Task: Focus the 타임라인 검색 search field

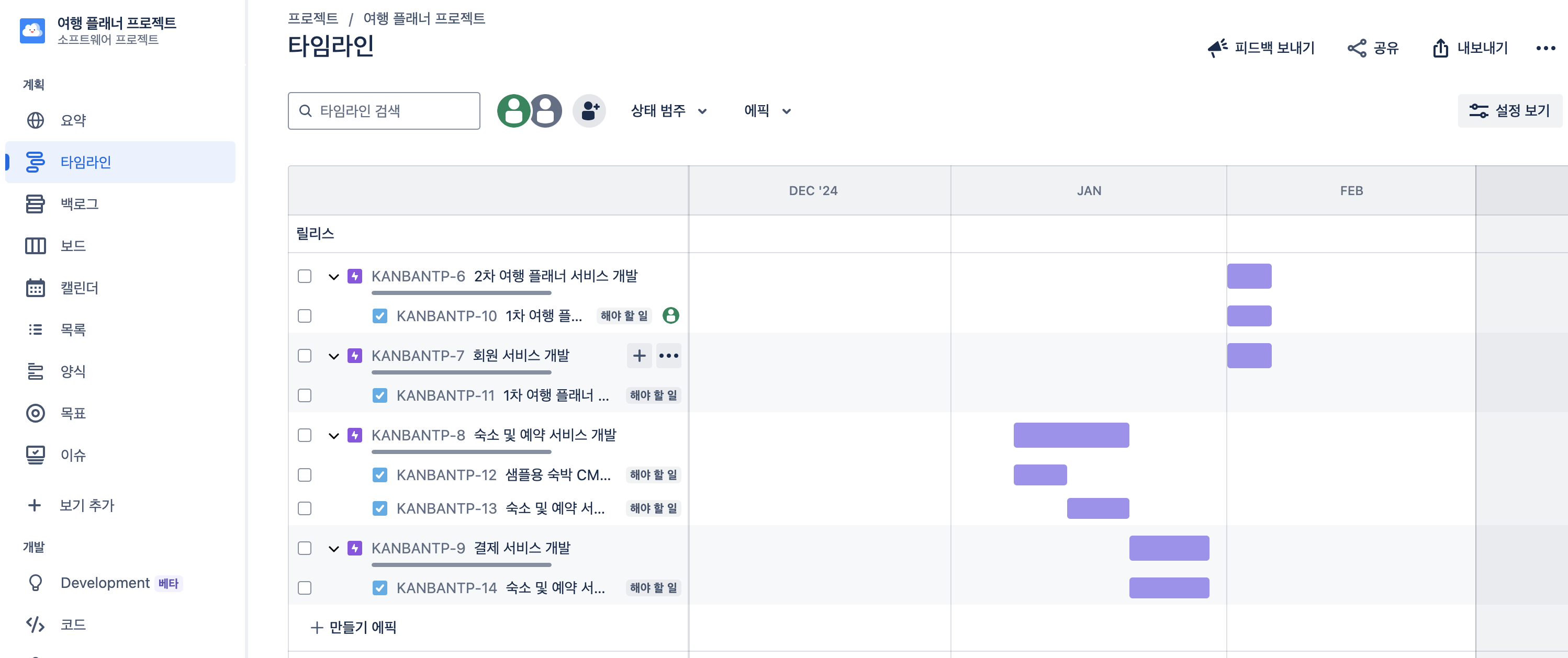Action: (x=384, y=111)
